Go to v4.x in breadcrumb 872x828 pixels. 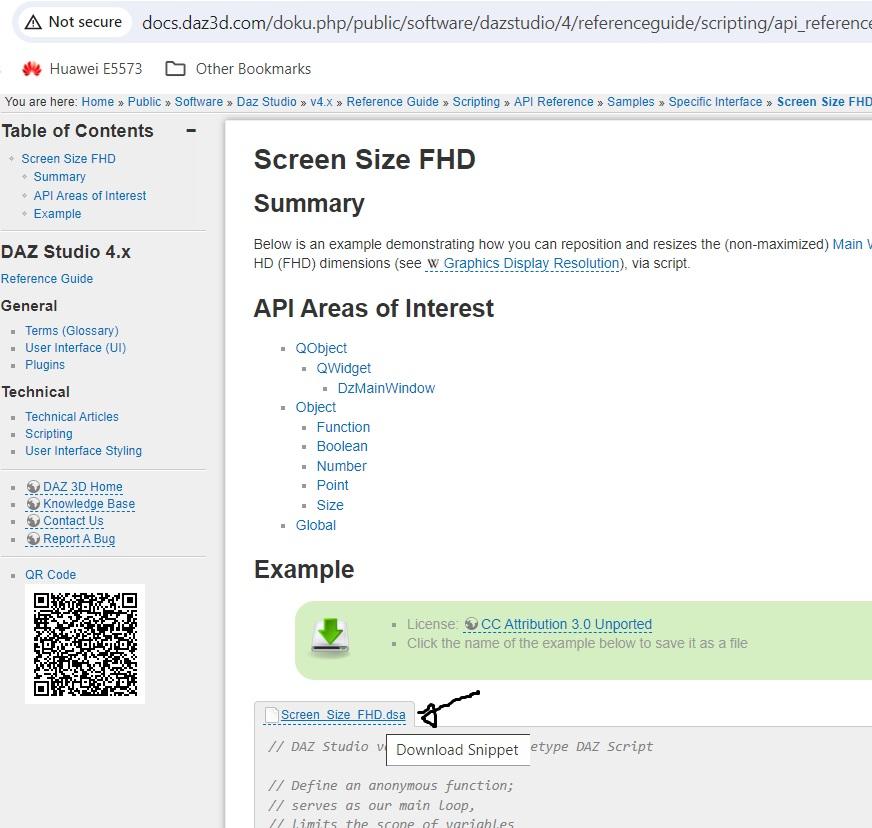coord(321,102)
